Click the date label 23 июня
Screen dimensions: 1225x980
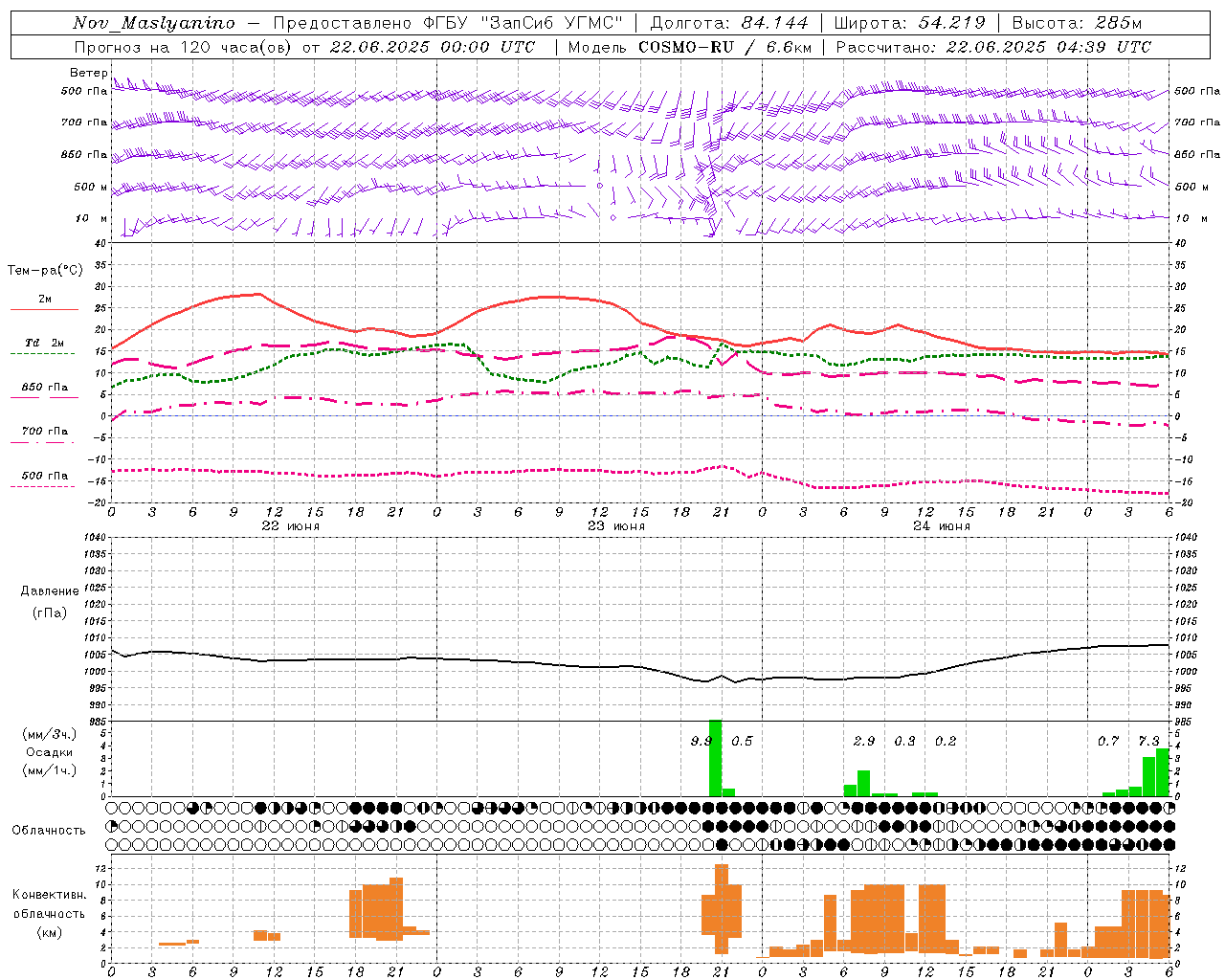[616, 526]
